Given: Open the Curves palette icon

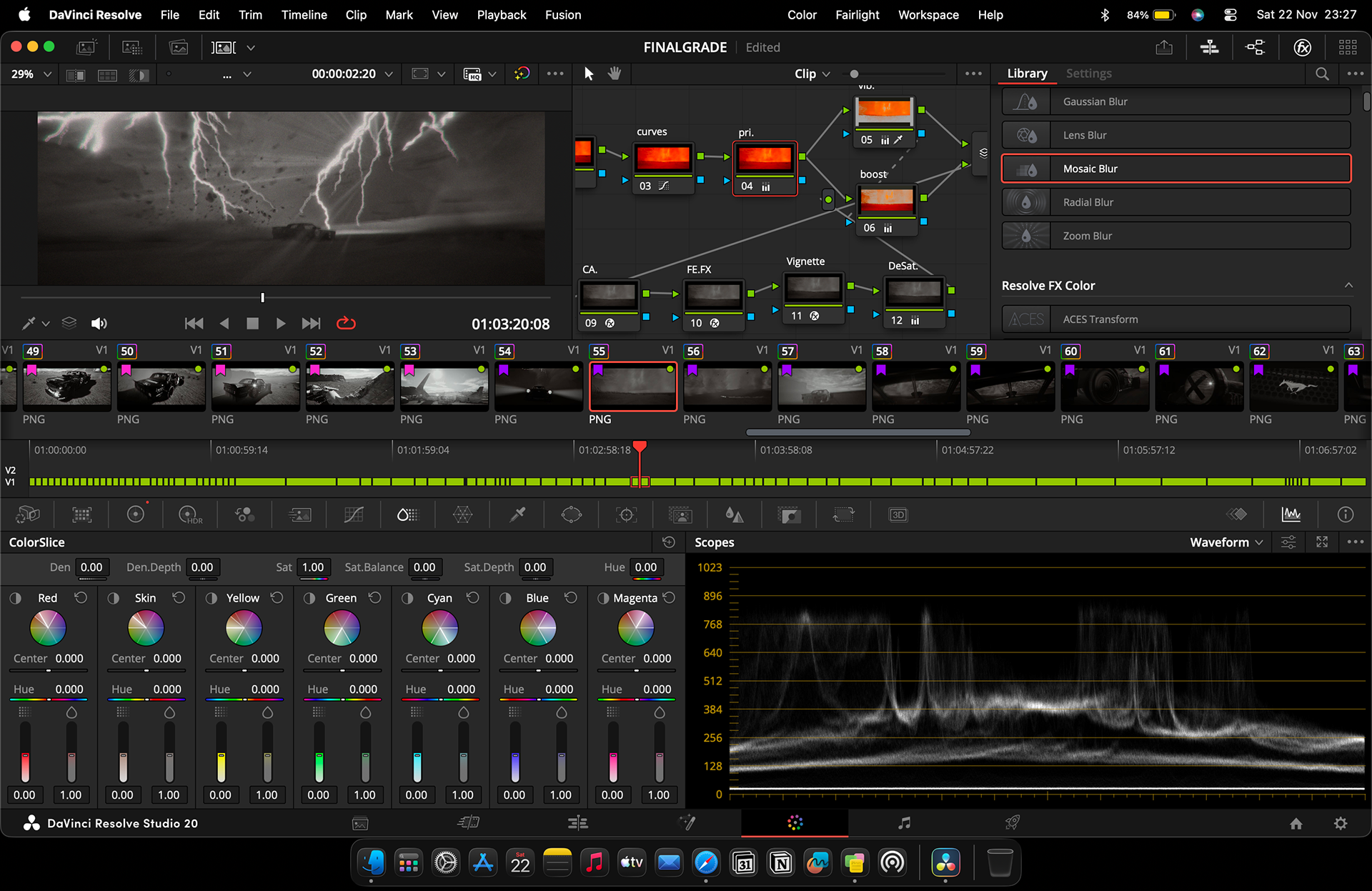Looking at the screenshot, I should click(x=354, y=514).
